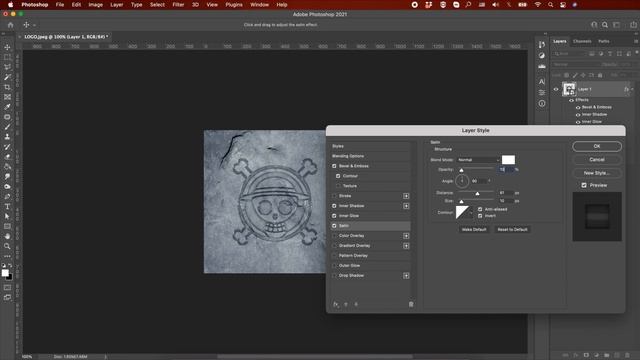Viewport: 640px width, 360px height.
Task: Add another Drop Shadow with plus button
Action: coord(406,276)
